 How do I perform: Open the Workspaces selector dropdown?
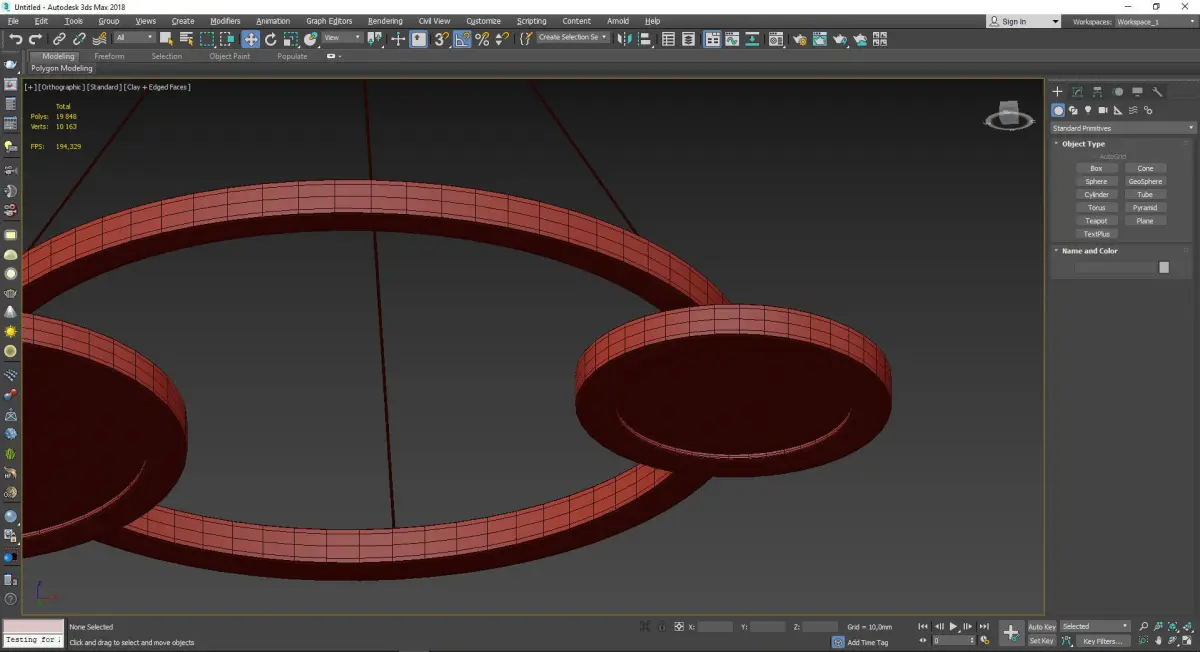1157,21
